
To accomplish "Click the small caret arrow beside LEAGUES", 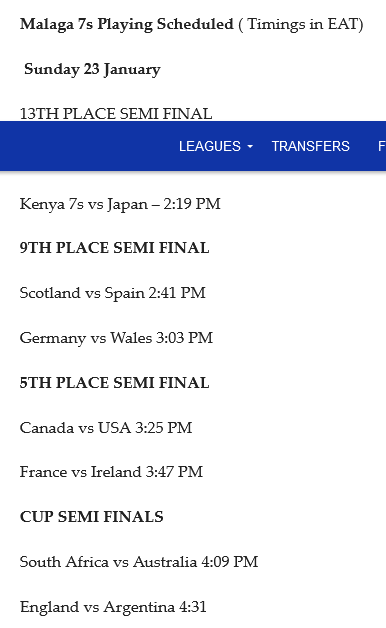I will [x=250, y=147].
